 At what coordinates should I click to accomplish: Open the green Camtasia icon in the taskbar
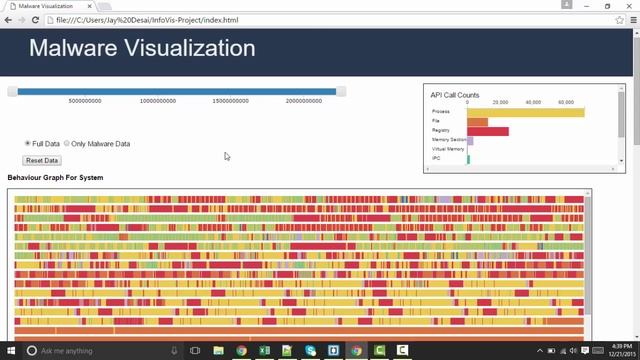(379, 351)
